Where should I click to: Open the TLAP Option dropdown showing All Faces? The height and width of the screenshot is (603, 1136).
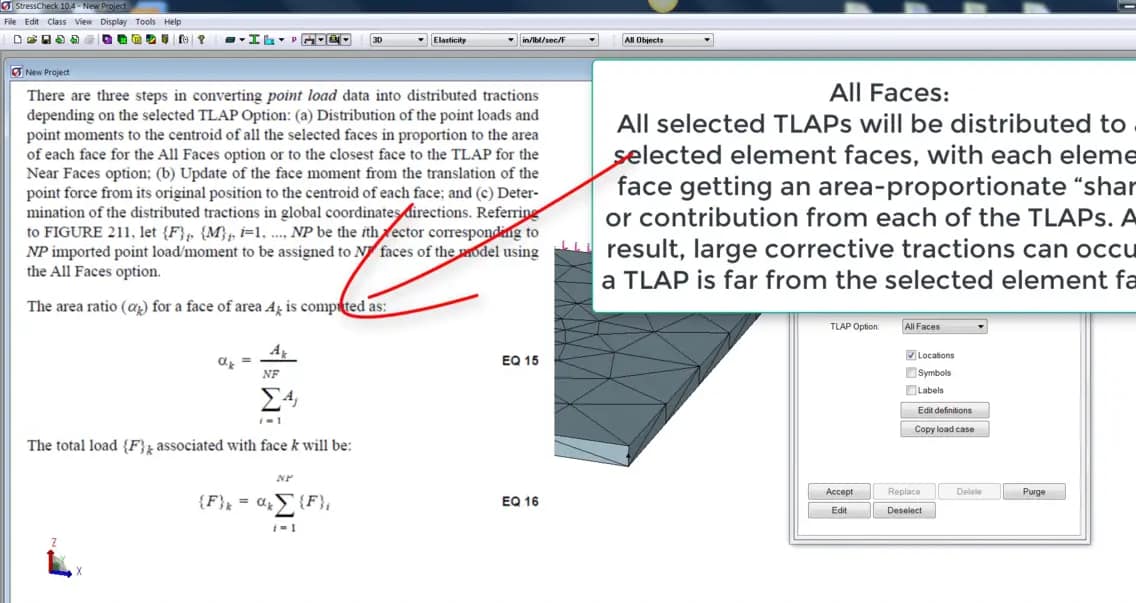pyautogui.click(x=944, y=325)
